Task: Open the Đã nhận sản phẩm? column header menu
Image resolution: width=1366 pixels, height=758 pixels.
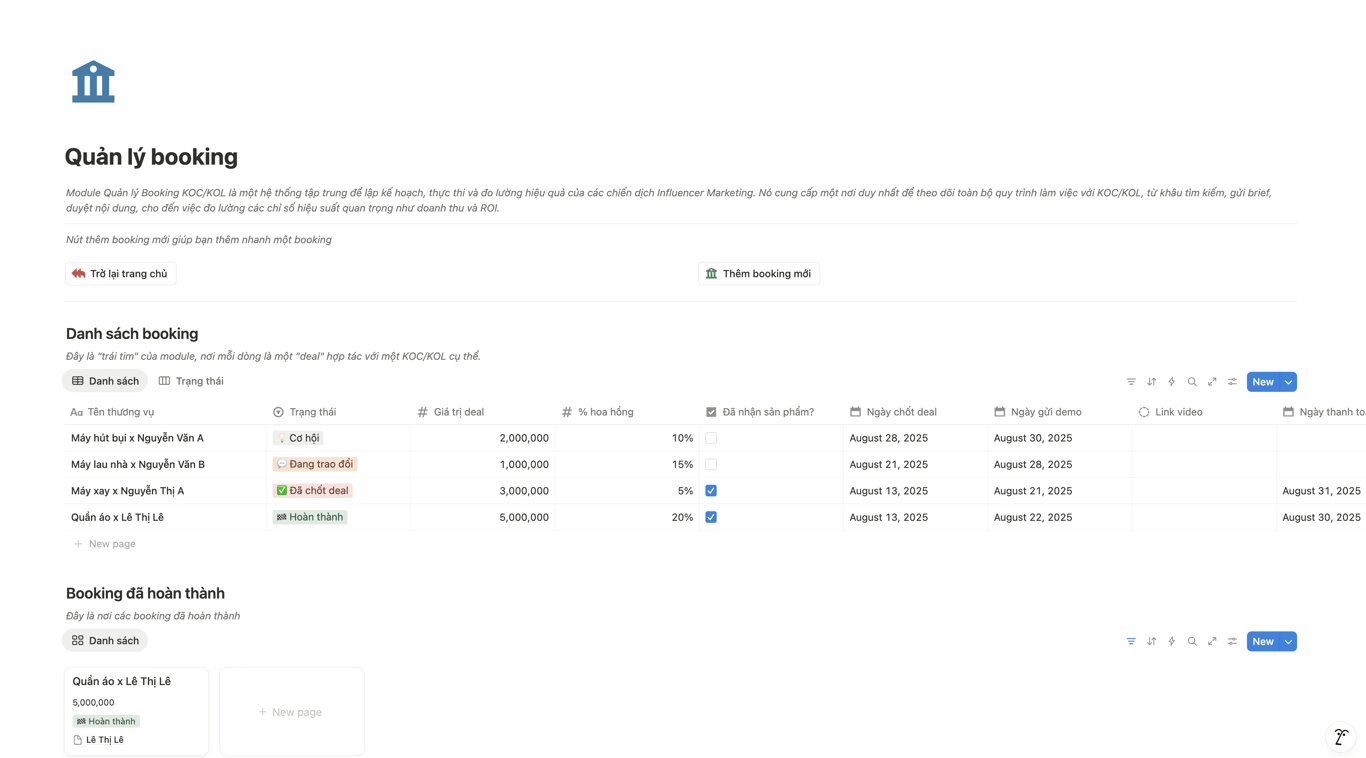Action: click(771, 412)
